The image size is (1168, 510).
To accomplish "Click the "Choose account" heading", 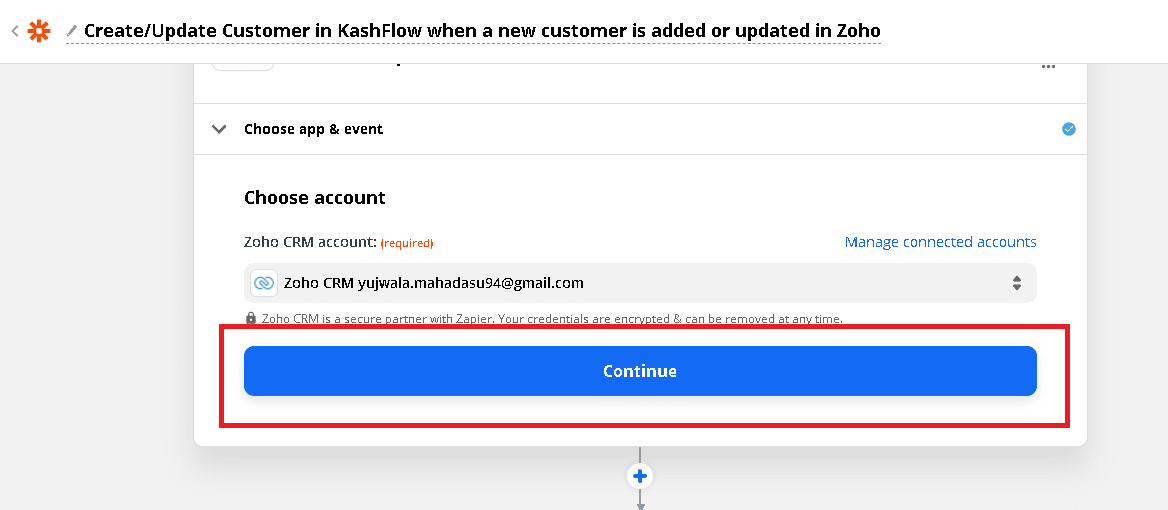I will [315, 198].
